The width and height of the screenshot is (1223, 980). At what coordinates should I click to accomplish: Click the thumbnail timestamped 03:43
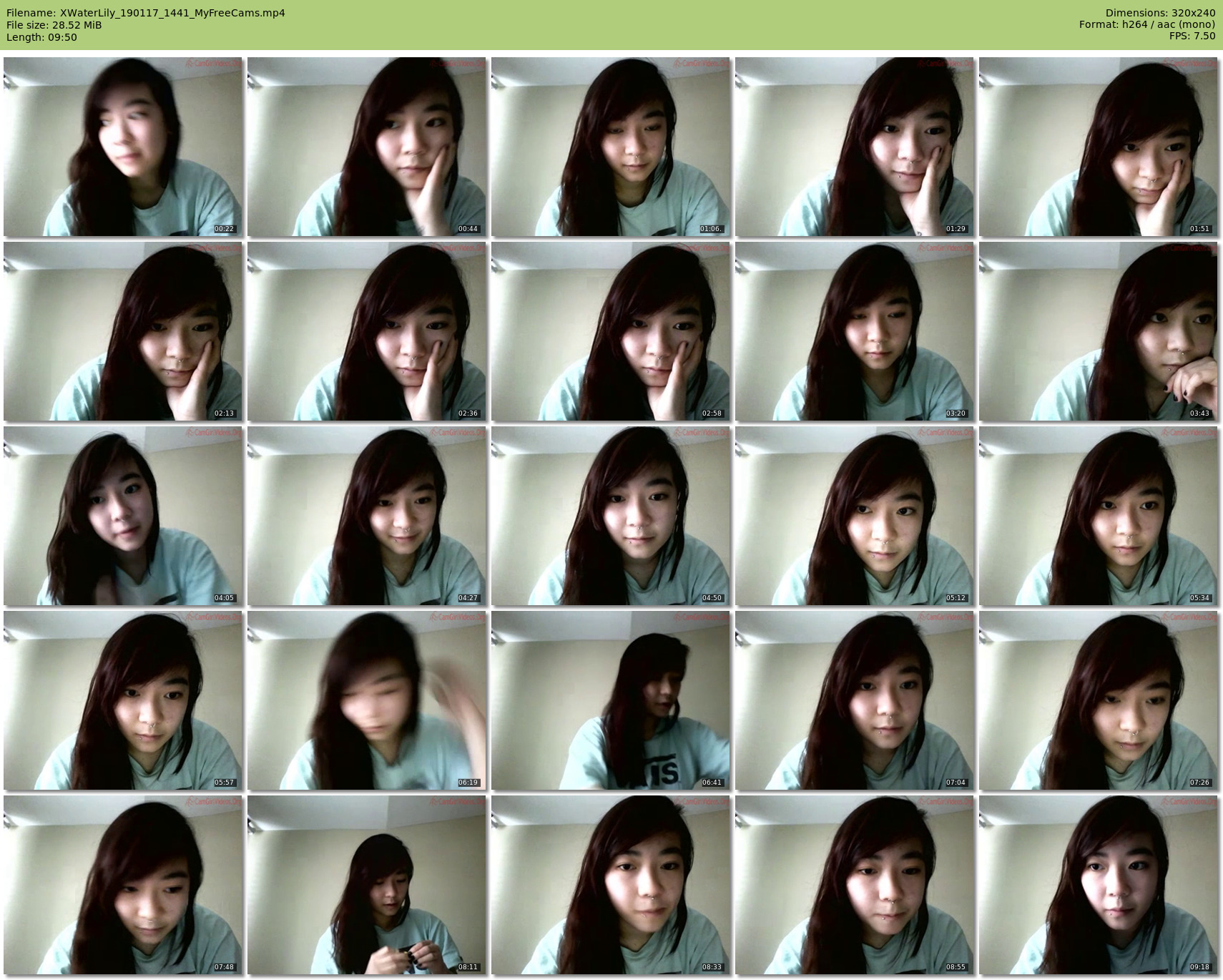point(1099,331)
